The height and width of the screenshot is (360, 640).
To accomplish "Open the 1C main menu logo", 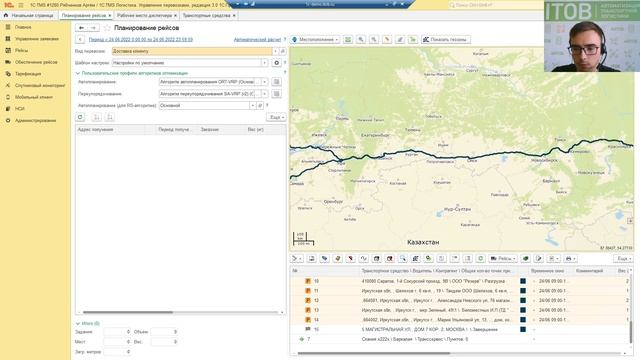I will [x=9, y=5].
